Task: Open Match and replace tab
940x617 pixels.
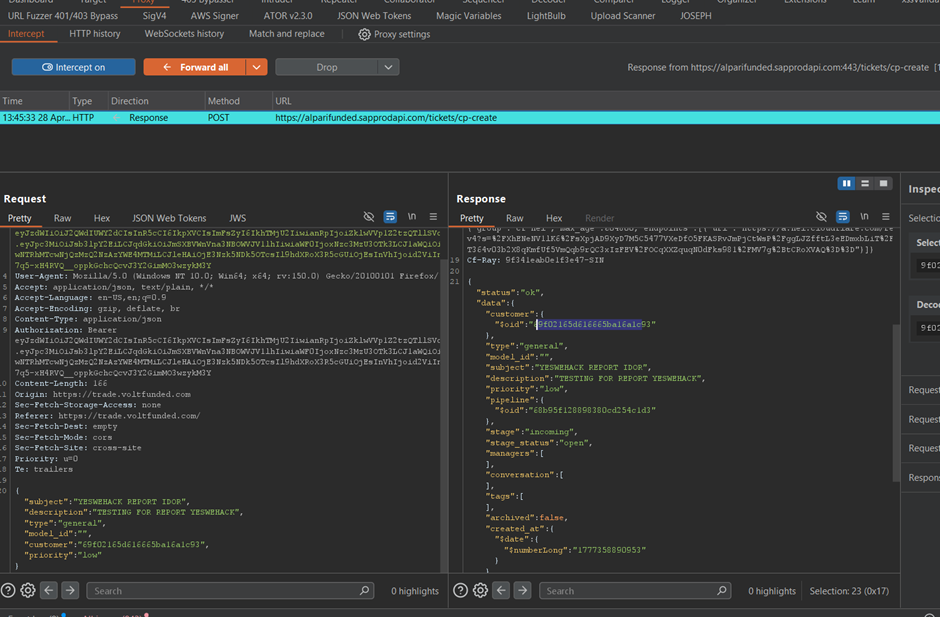Action: (287, 34)
